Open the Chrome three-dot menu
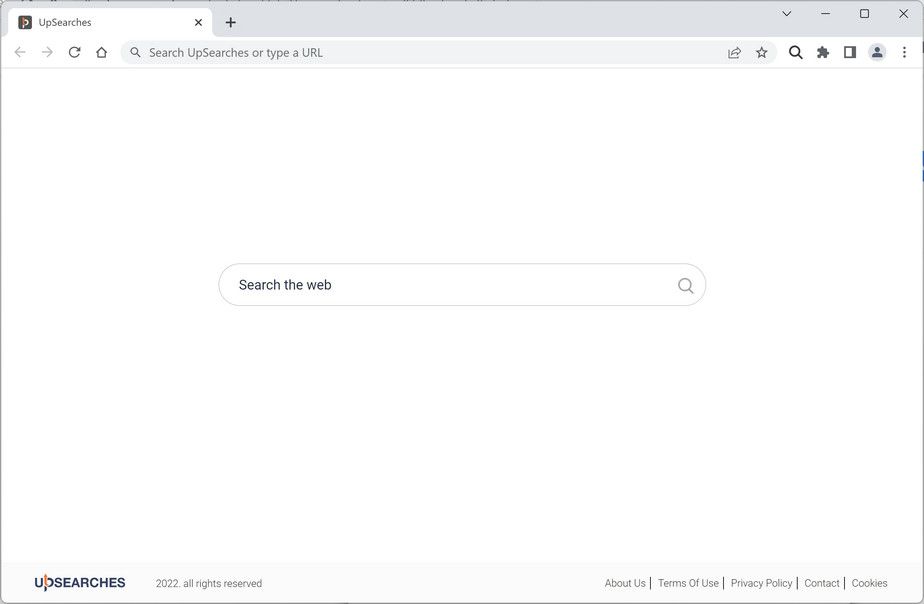The height and width of the screenshot is (604, 924). 904,52
